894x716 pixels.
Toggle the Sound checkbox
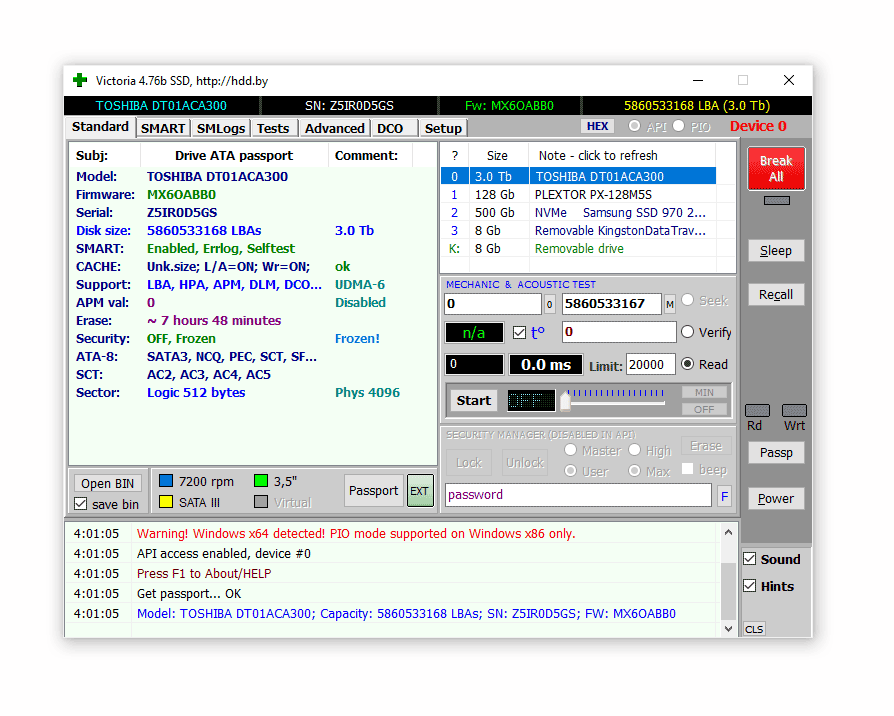tap(750, 559)
